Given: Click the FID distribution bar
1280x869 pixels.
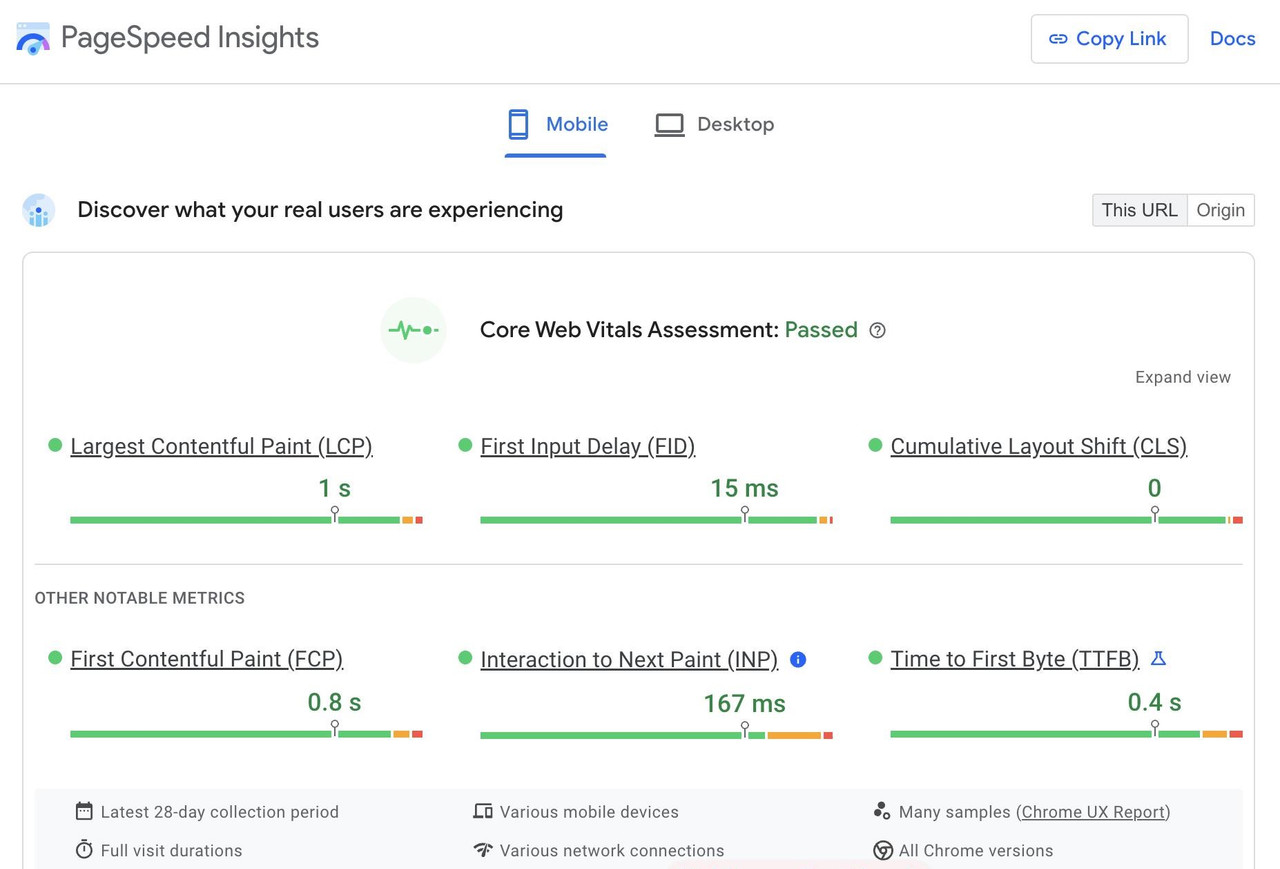Looking at the screenshot, I should point(656,520).
